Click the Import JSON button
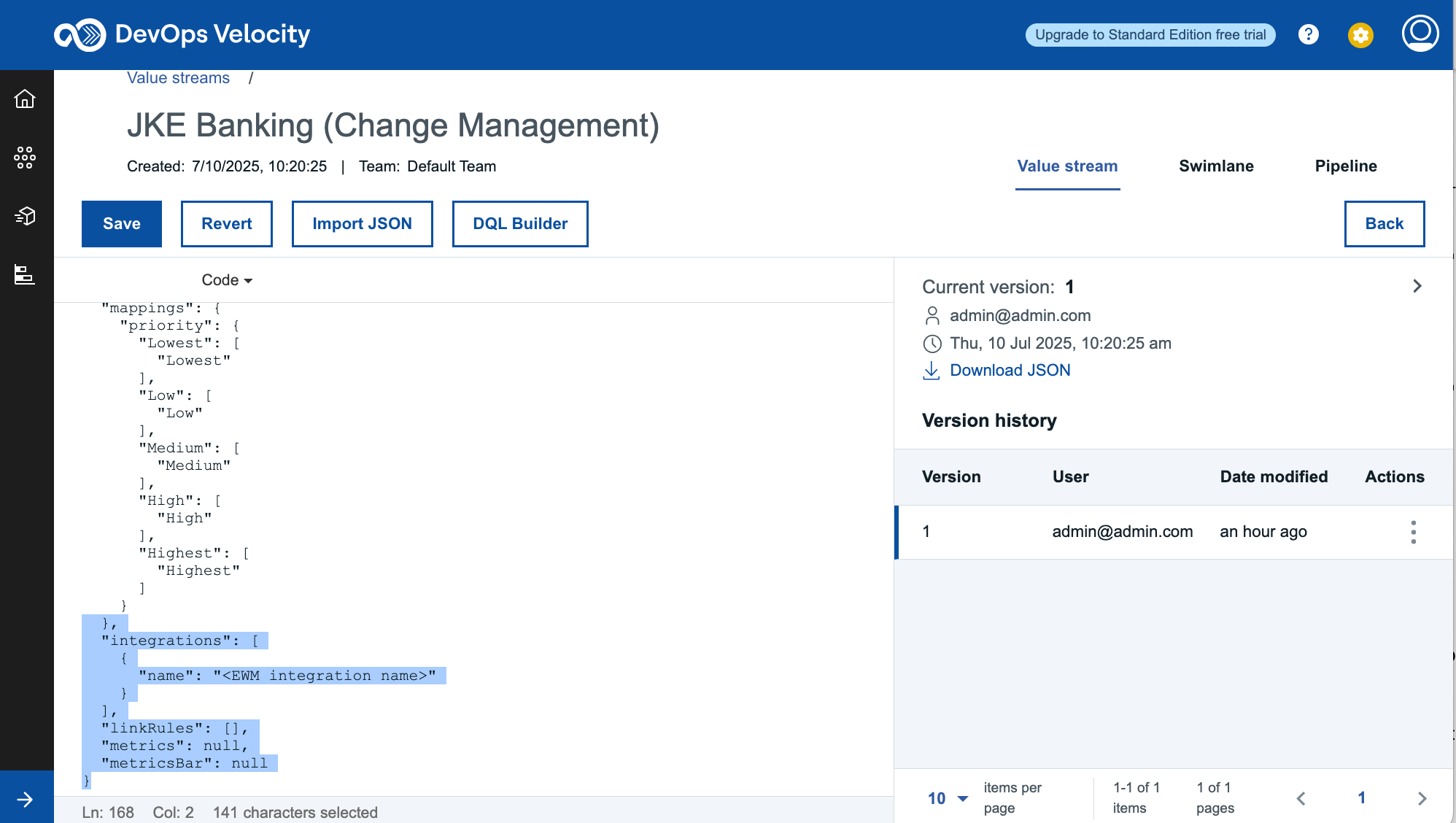Viewport: 1456px width, 823px height. pyautogui.click(x=363, y=224)
